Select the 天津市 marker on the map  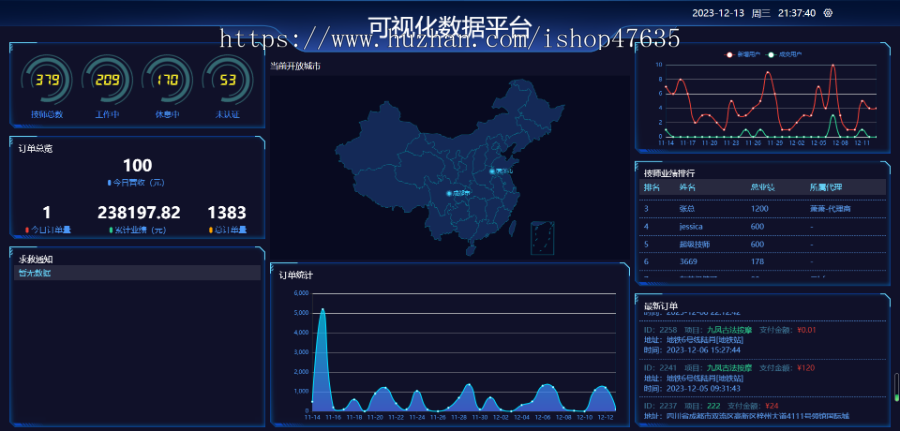492,171
